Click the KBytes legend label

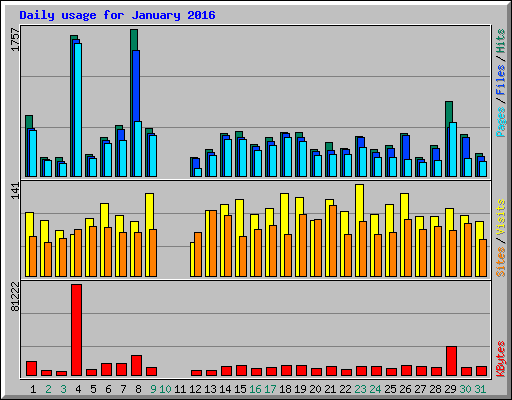[x=501, y=359]
